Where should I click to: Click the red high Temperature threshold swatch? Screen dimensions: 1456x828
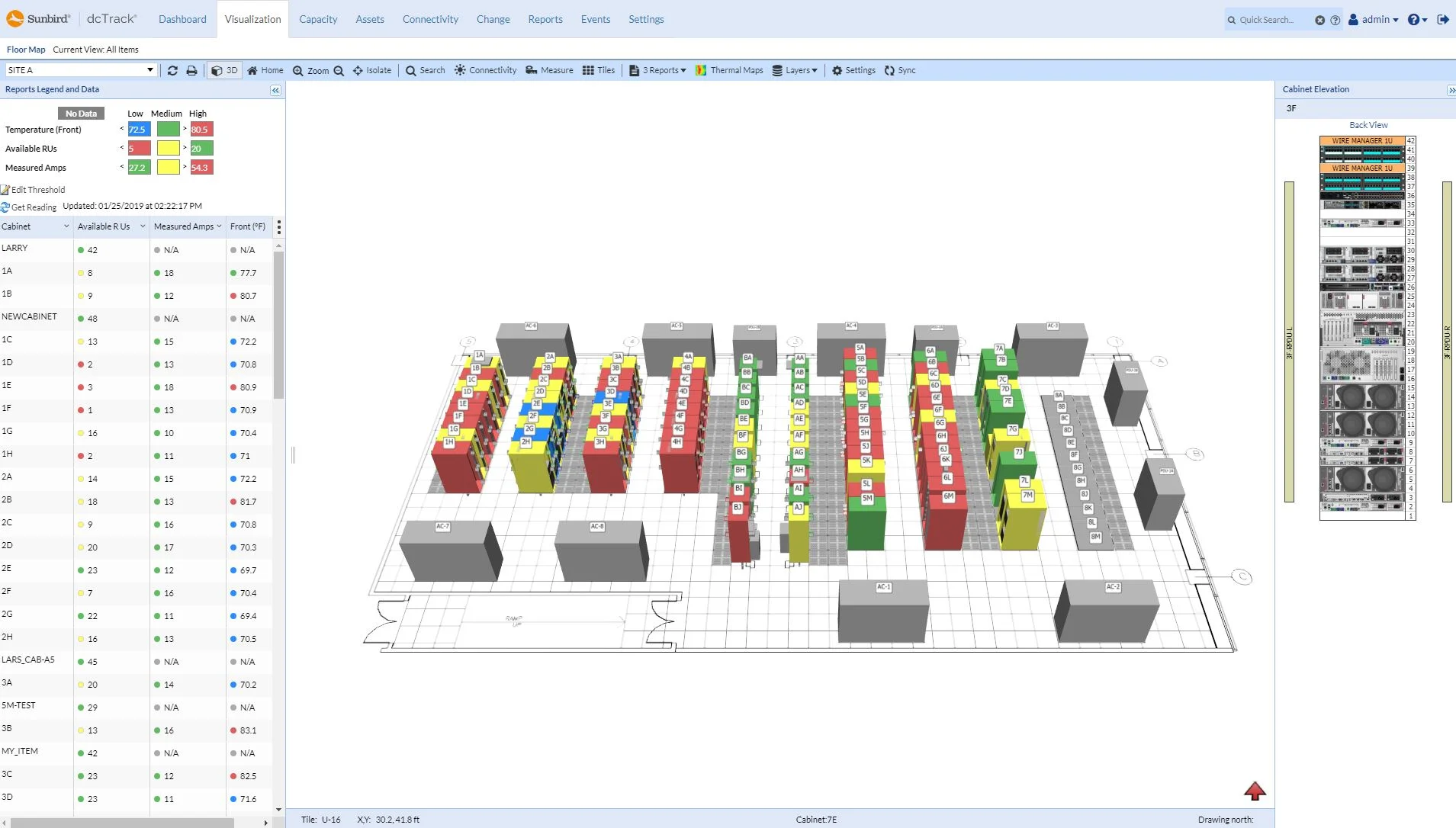(201, 129)
